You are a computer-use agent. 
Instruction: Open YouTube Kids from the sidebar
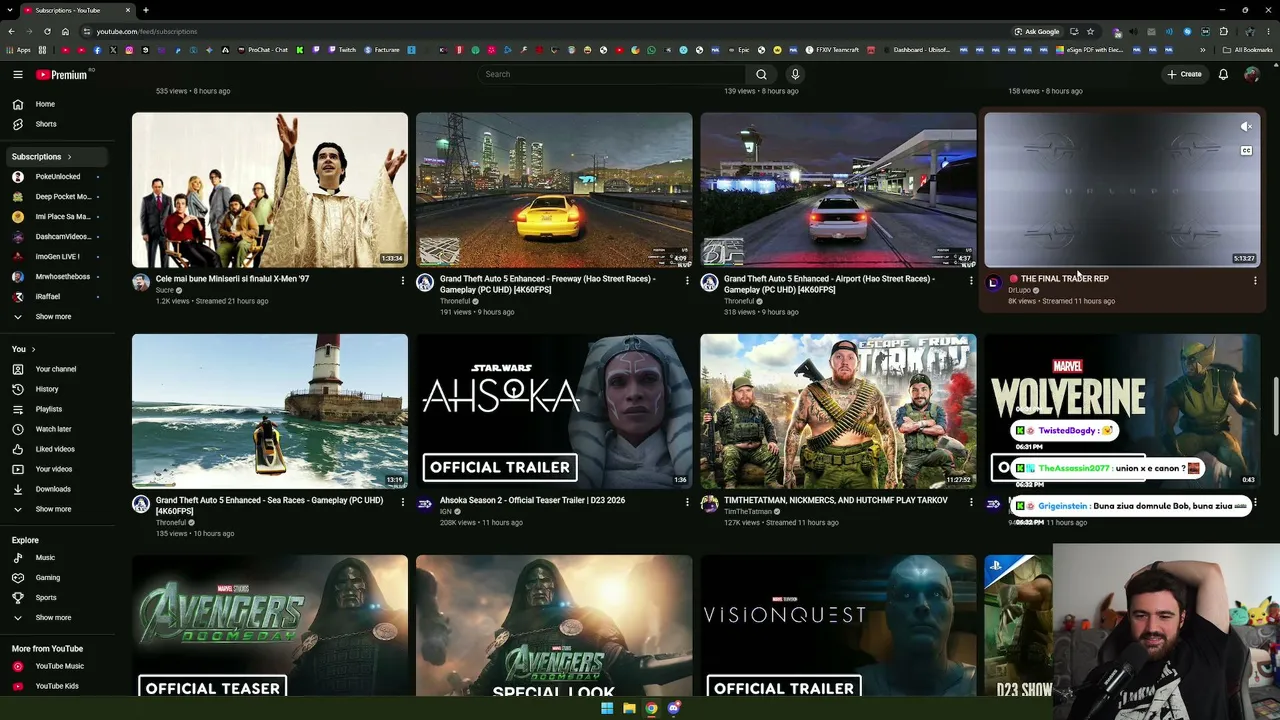point(55,686)
